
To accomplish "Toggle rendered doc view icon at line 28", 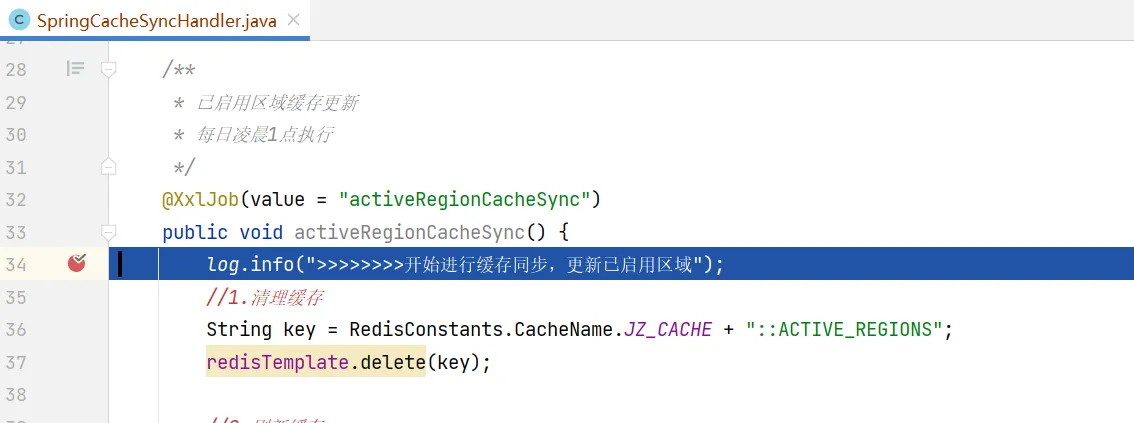I will (75, 69).
